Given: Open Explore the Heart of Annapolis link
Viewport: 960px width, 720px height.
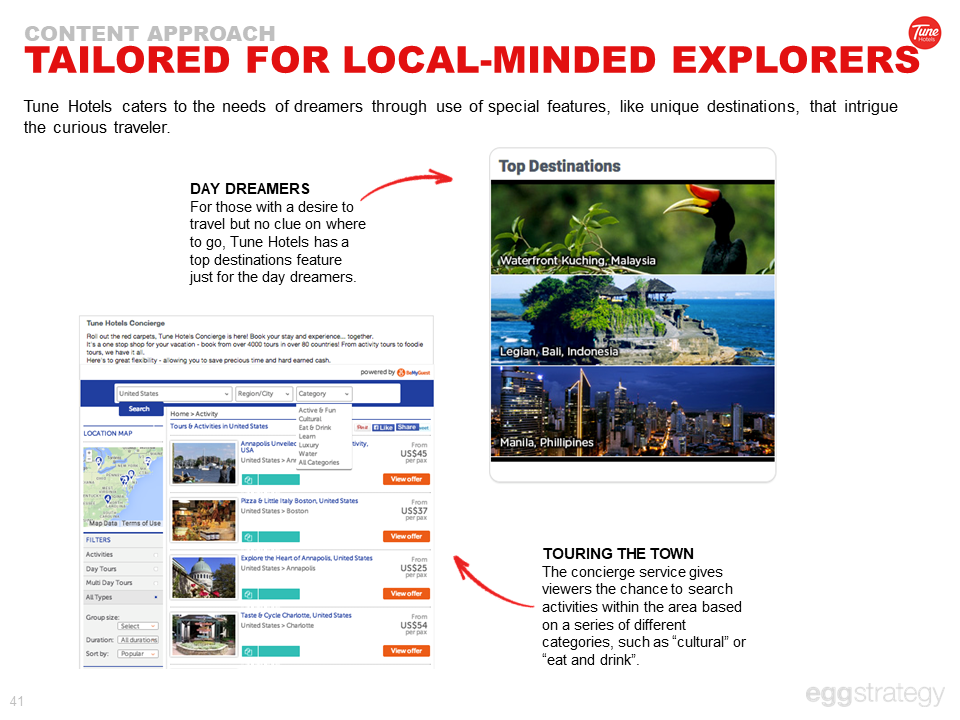Looking at the screenshot, I should tap(306, 558).
